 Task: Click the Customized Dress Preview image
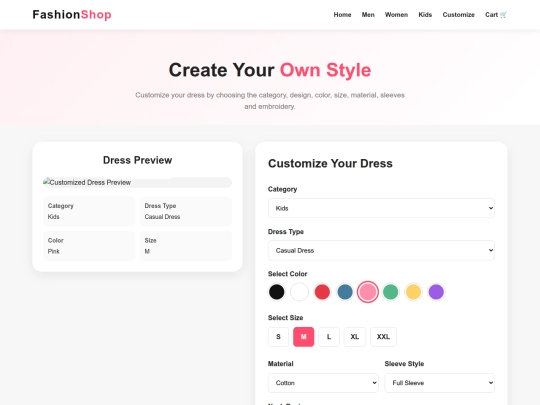[x=137, y=182]
